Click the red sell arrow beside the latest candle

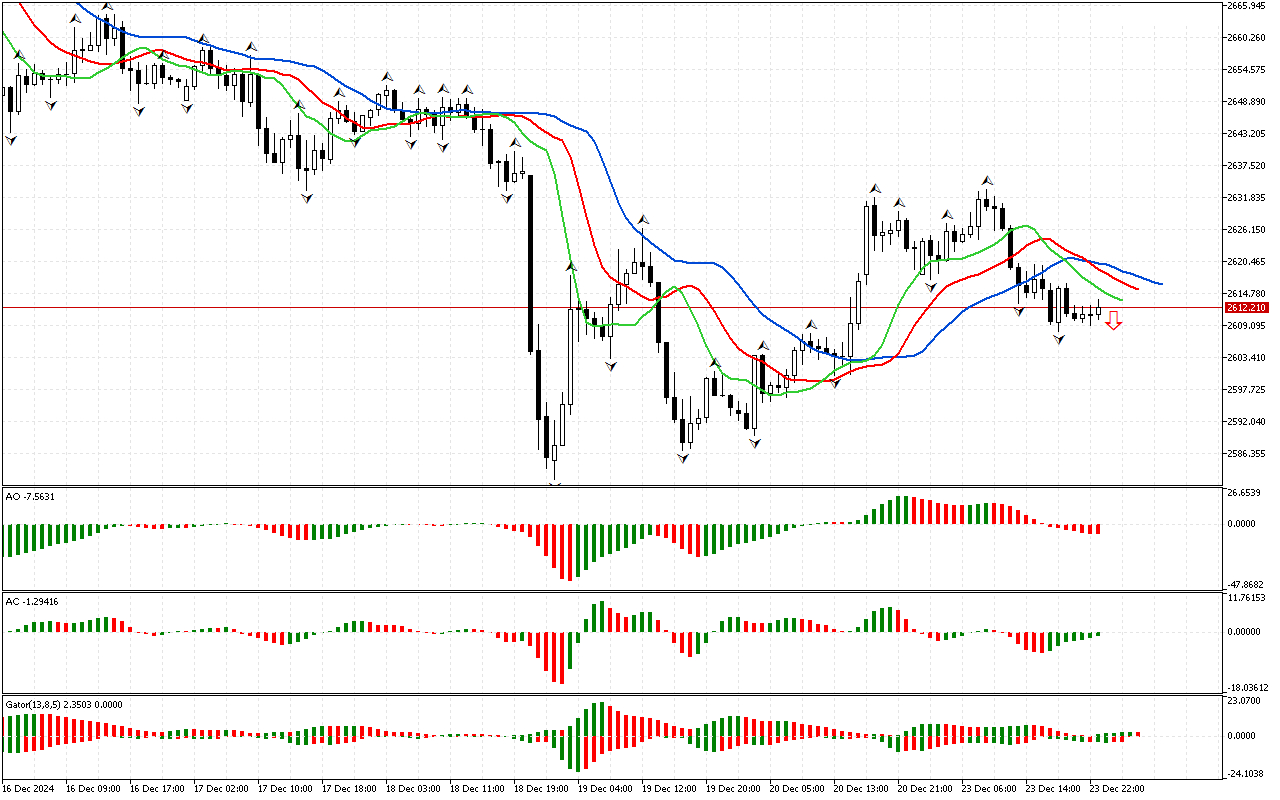[1113, 320]
